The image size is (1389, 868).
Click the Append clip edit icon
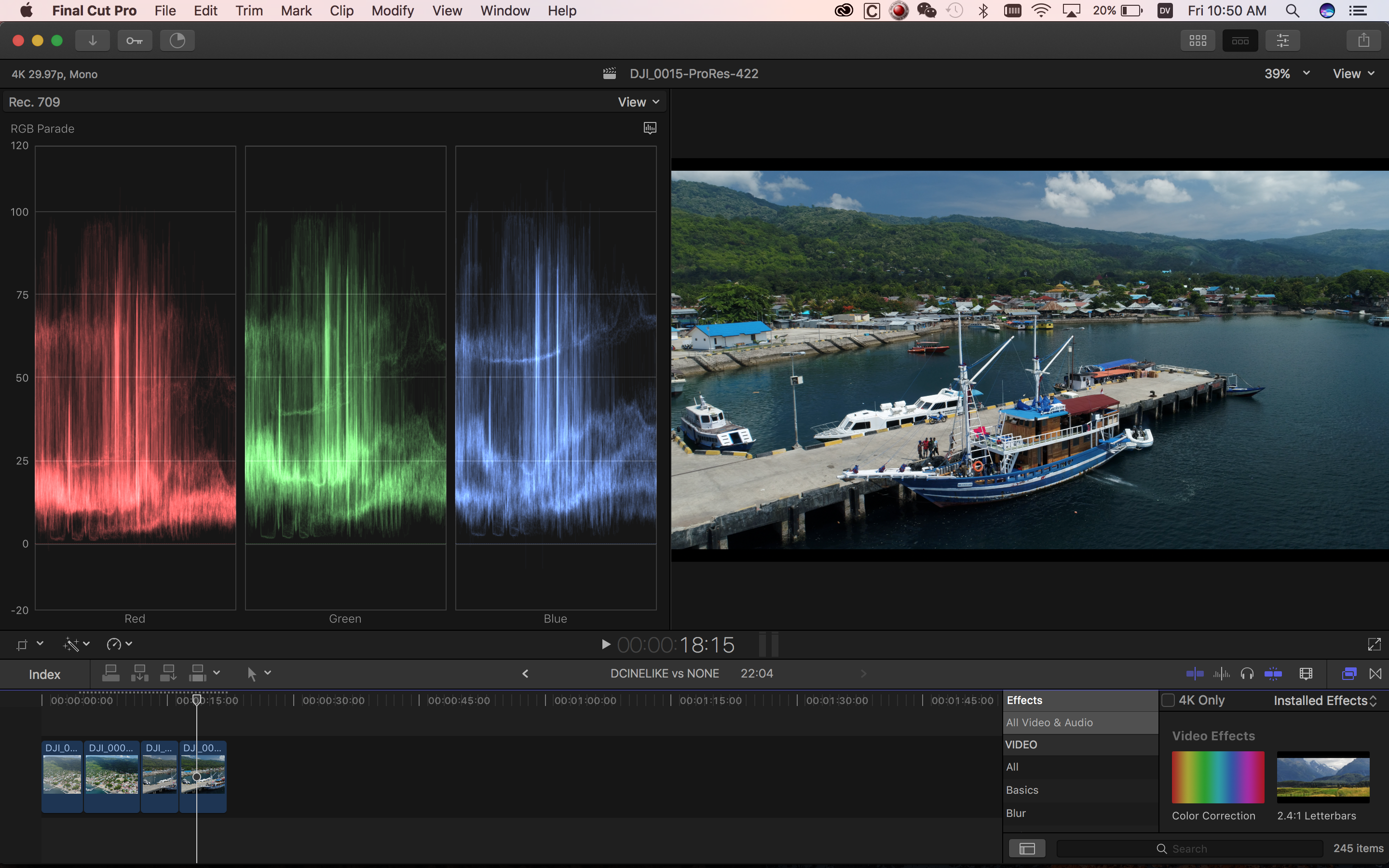(168, 673)
